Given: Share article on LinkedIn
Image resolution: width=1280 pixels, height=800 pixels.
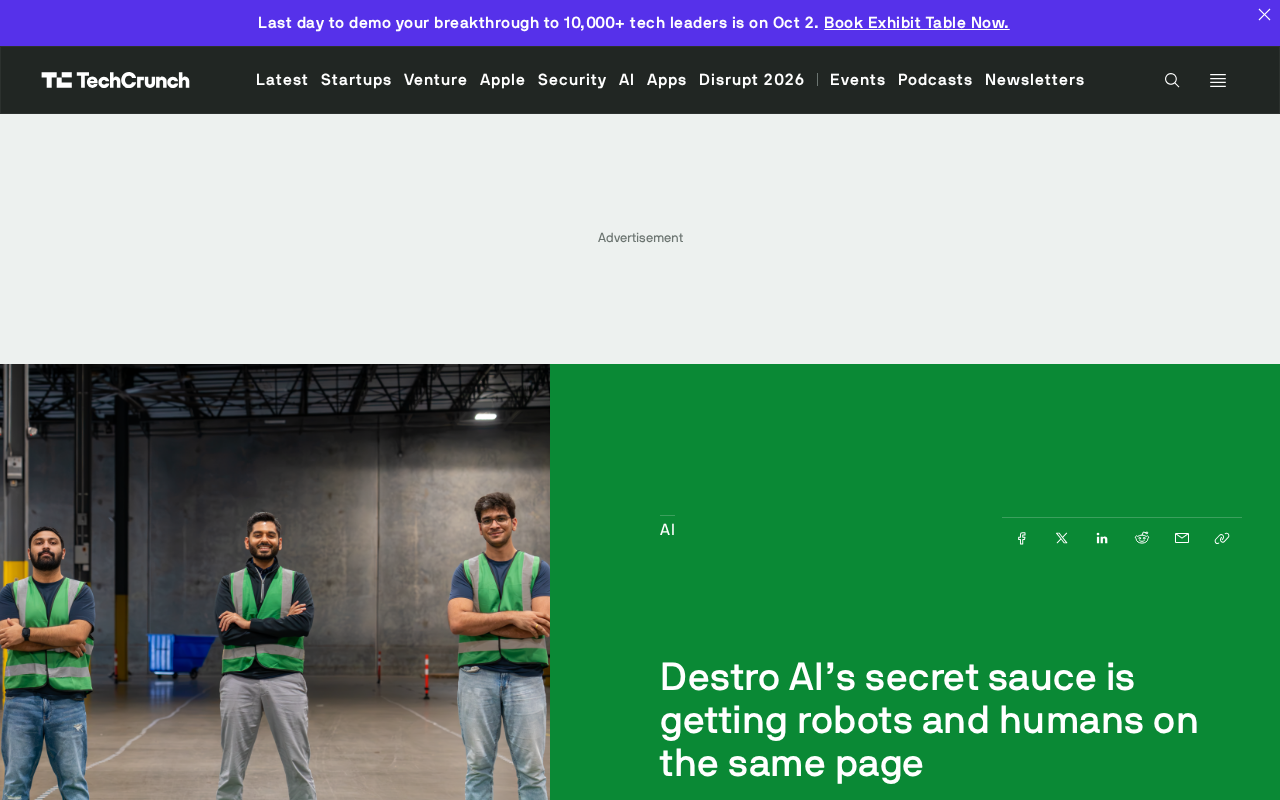Looking at the screenshot, I should (x=1102, y=538).
